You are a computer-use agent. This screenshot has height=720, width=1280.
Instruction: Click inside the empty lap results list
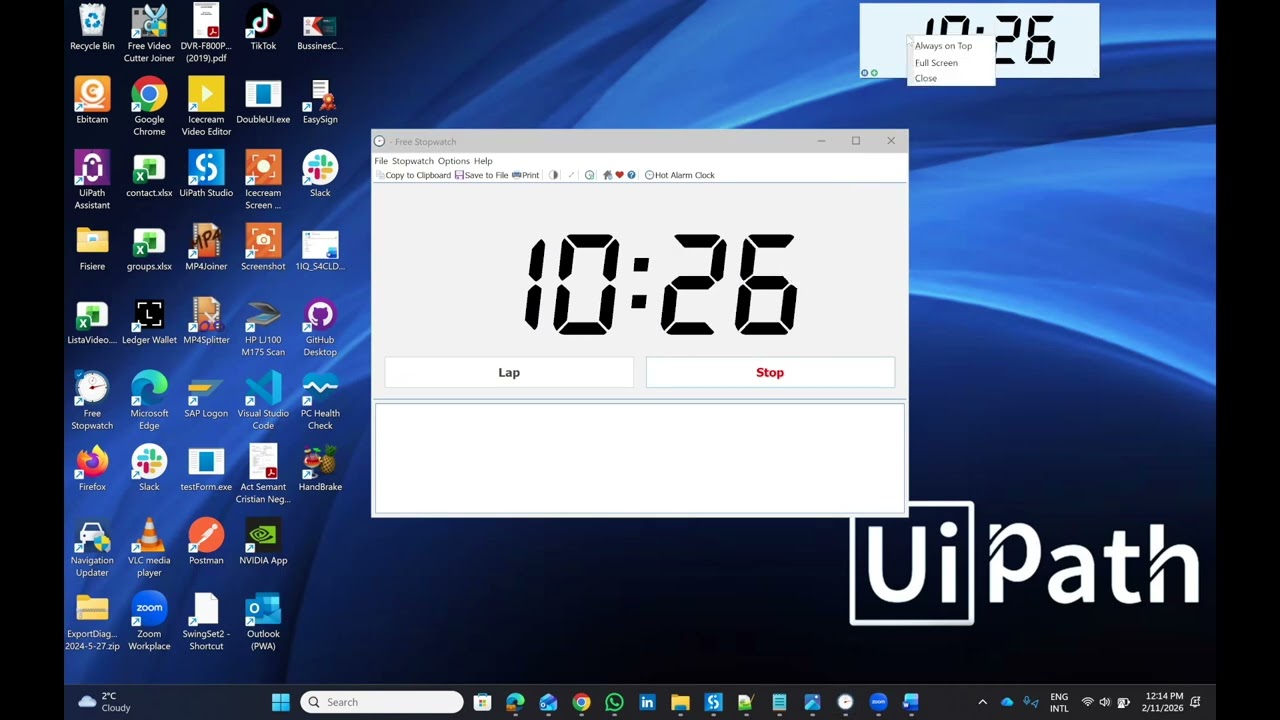[x=640, y=458]
